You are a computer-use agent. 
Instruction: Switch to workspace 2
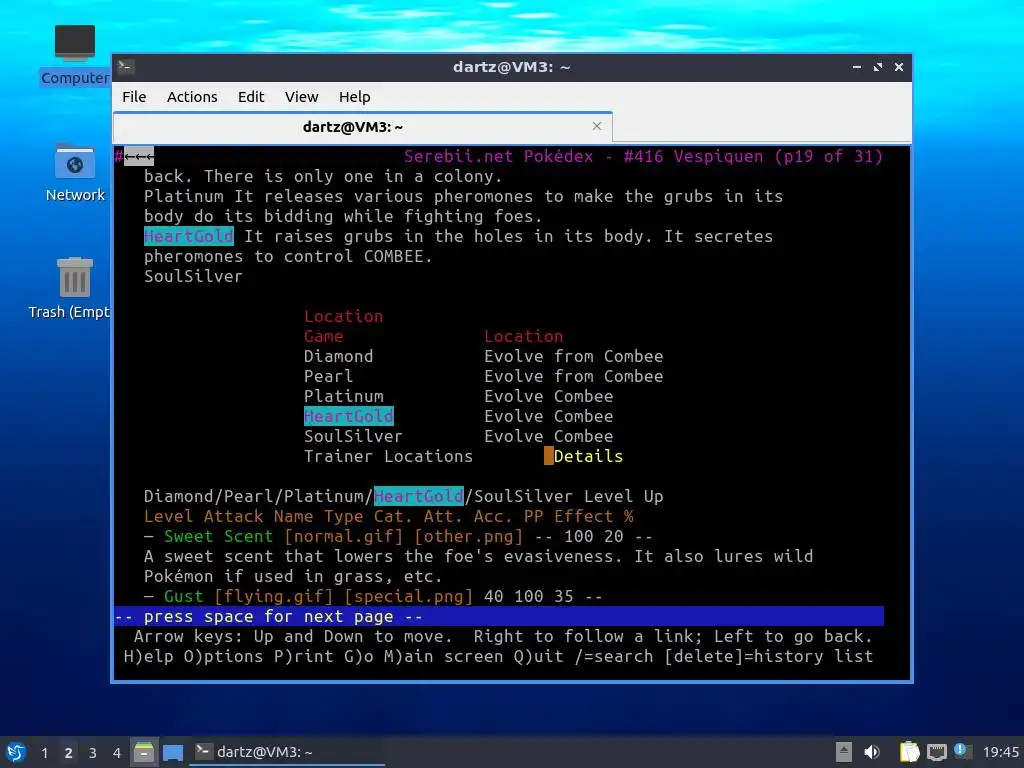pyautogui.click(x=69, y=752)
